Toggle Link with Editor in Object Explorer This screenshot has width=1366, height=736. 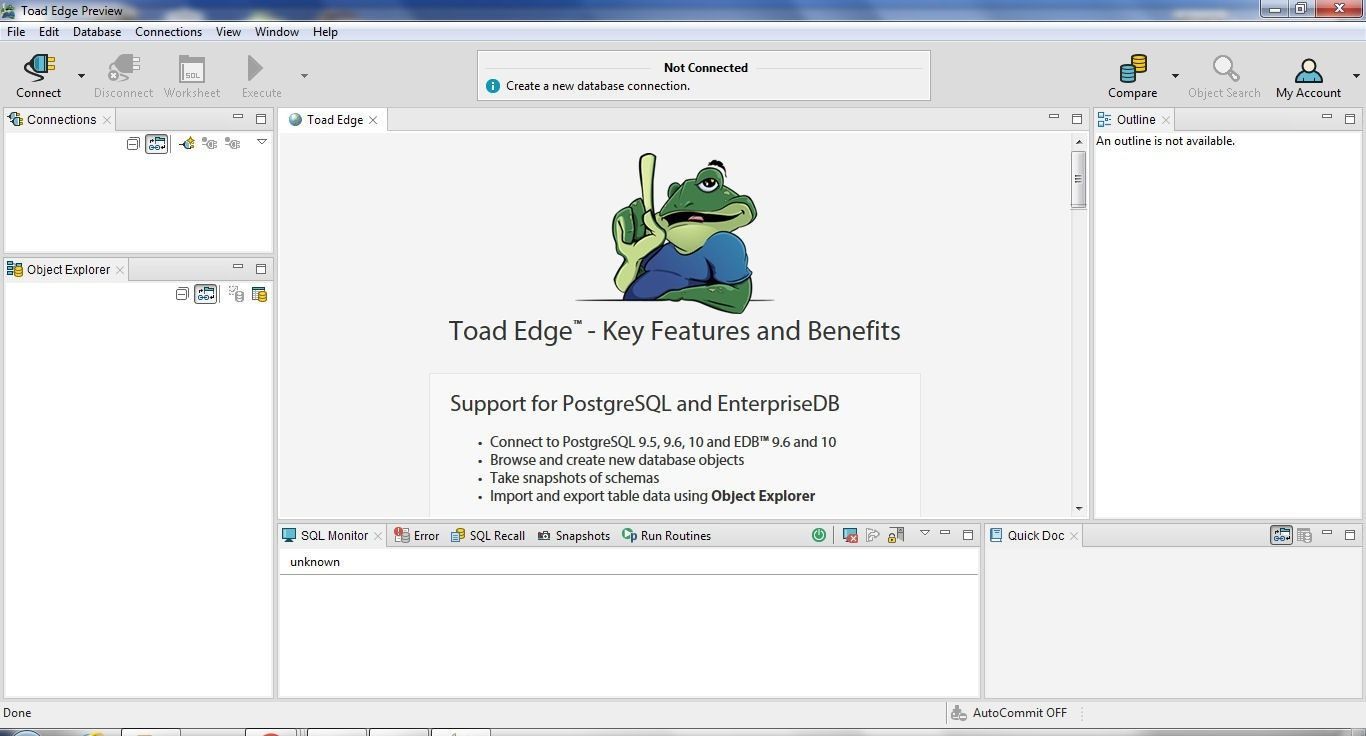[205, 294]
